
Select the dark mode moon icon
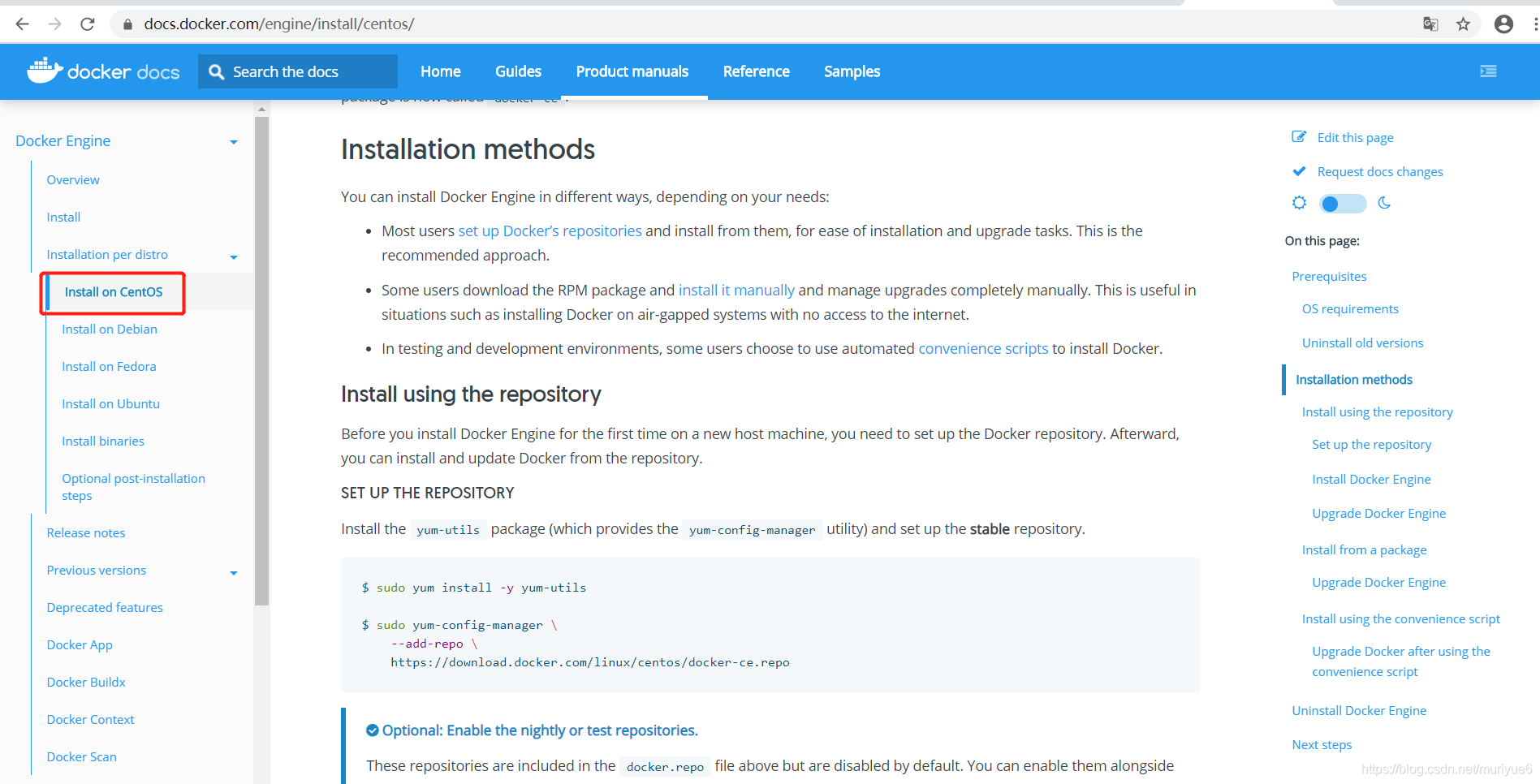[x=1384, y=203]
